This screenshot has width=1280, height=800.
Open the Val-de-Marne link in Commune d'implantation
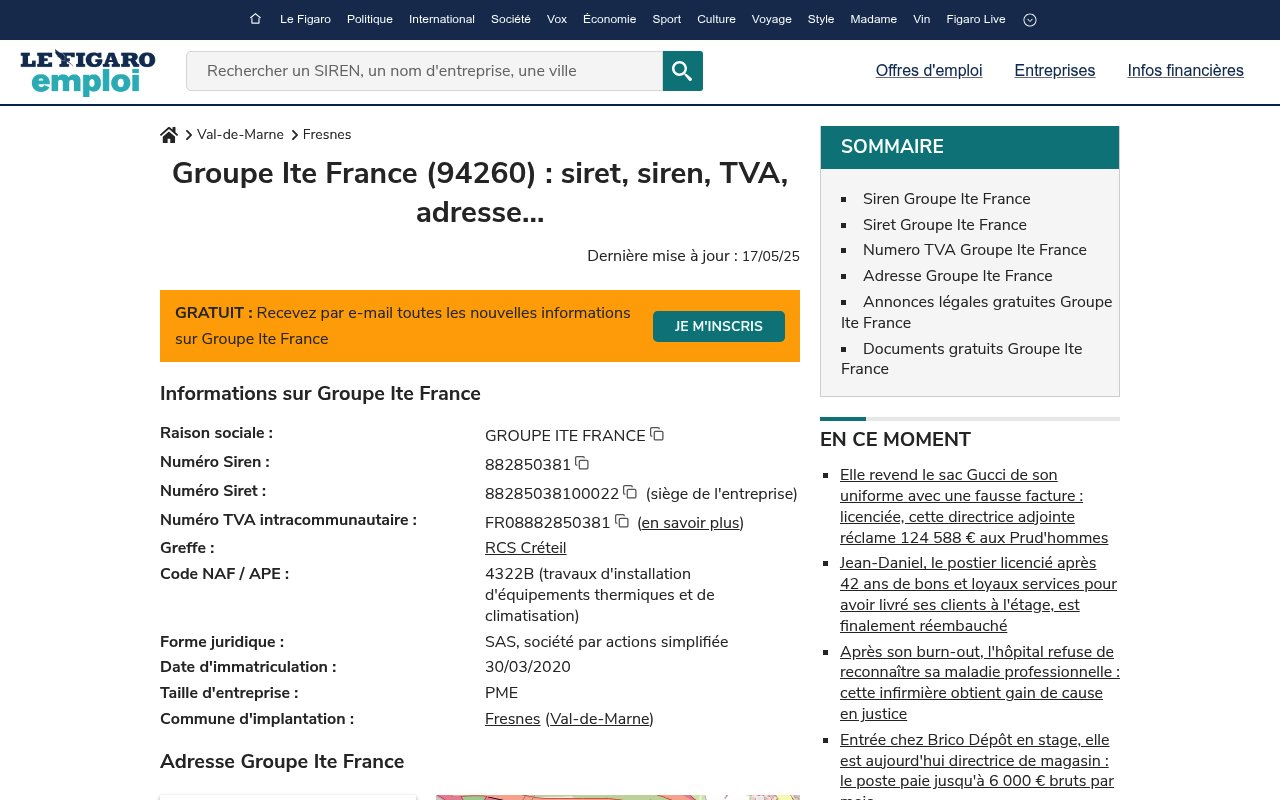[x=600, y=719]
